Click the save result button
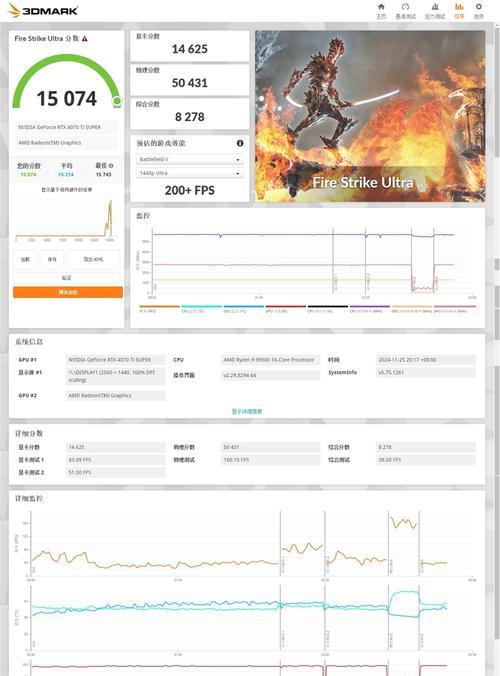This screenshot has height=676, width=500. [x=52, y=259]
